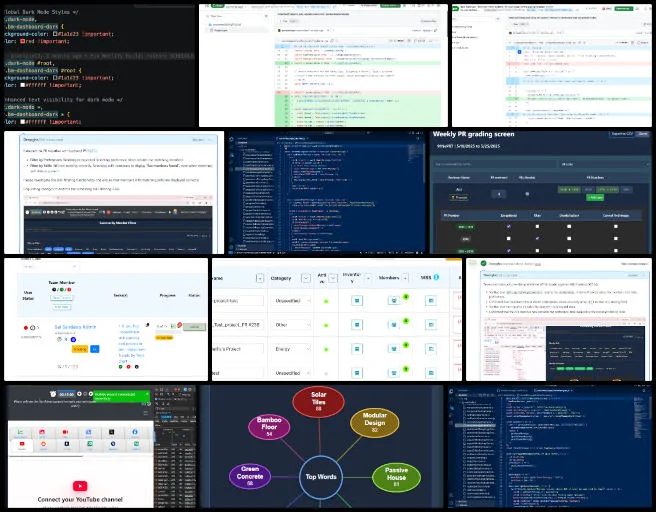This screenshot has width=656, height=512.
Task: Click Export to CSV on PR grading screen
Action: (x=621, y=134)
